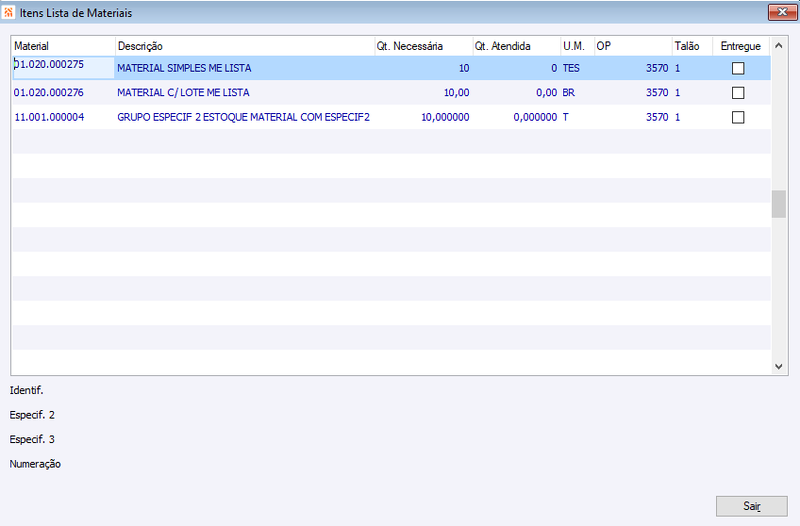Click the Identif. label
Viewport: 800px width, 526px height.
(x=27, y=390)
